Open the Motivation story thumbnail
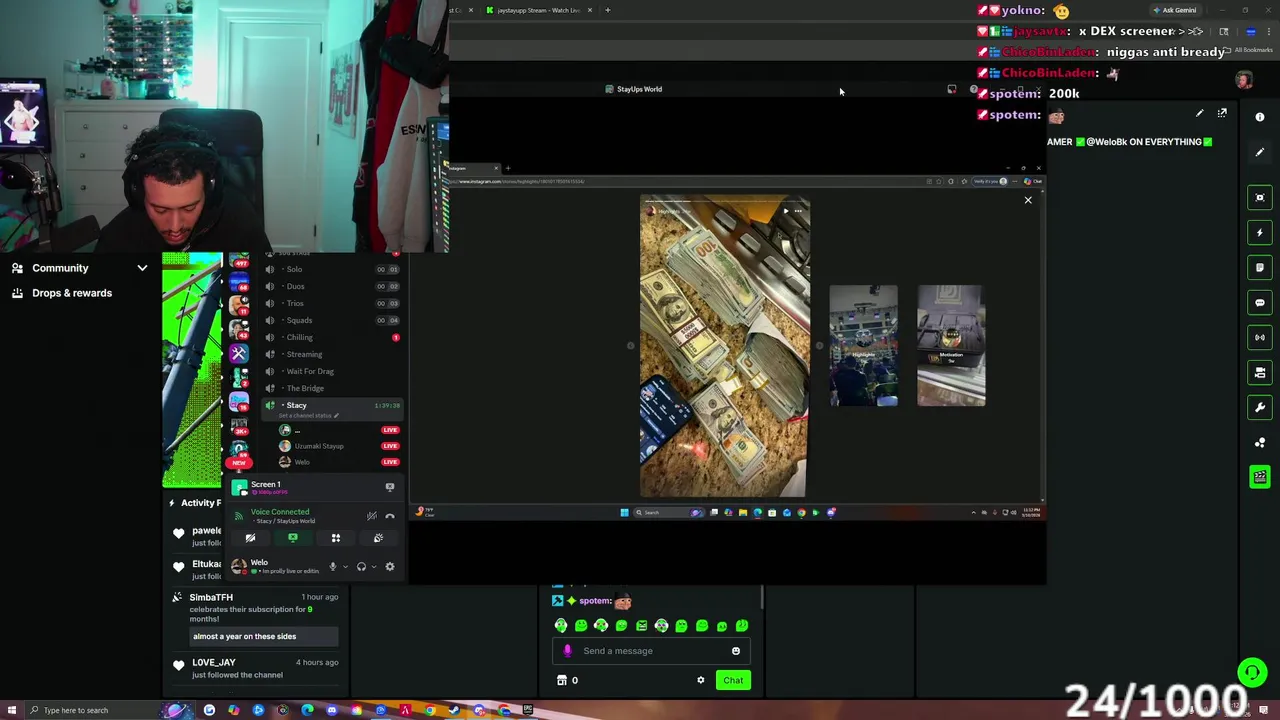 click(x=951, y=346)
